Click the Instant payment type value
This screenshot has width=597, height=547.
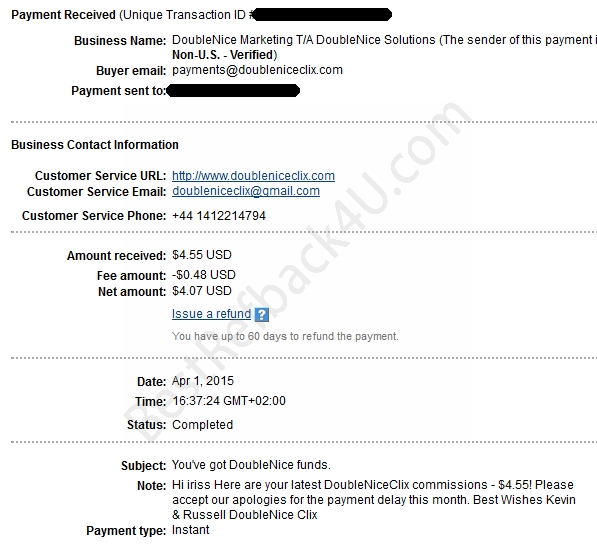point(190,529)
